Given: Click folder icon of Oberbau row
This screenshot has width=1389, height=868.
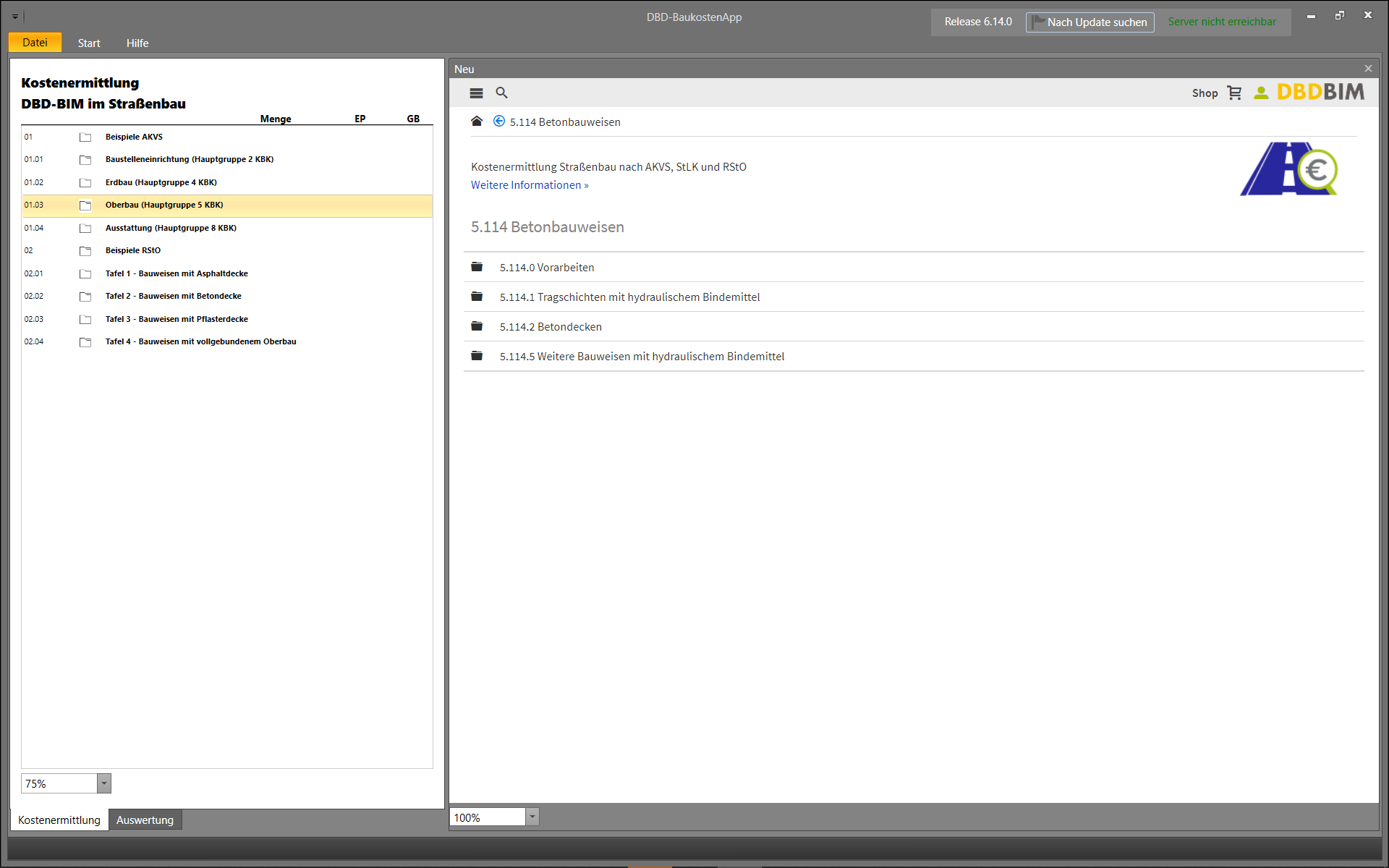Looking at the screenshot, I should coord(85,205).
